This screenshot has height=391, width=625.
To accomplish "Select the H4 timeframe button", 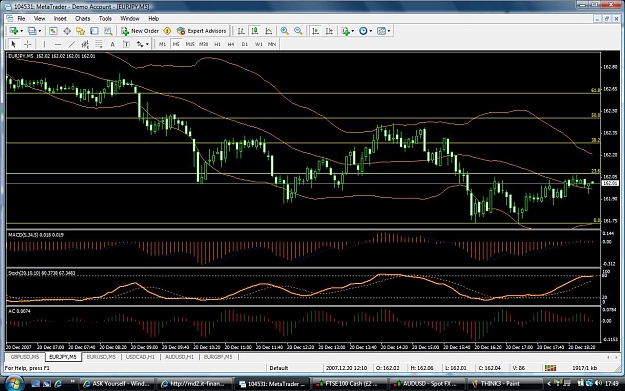I will pyautogui.click(x=231, y=44).
